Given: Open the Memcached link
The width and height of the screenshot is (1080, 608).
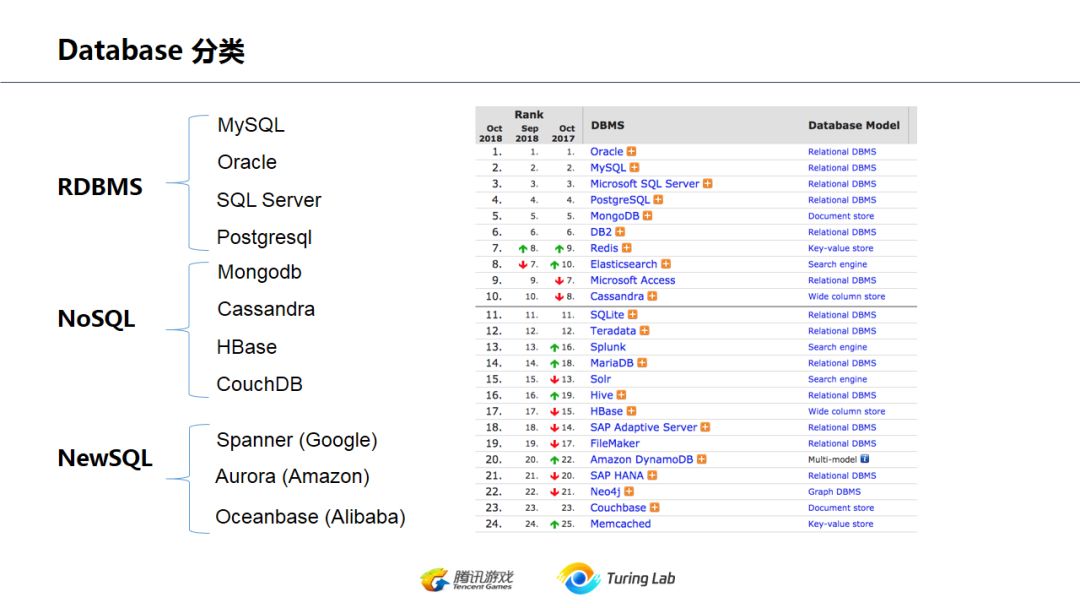Looking at the screenshot, I should click(620, 524).
